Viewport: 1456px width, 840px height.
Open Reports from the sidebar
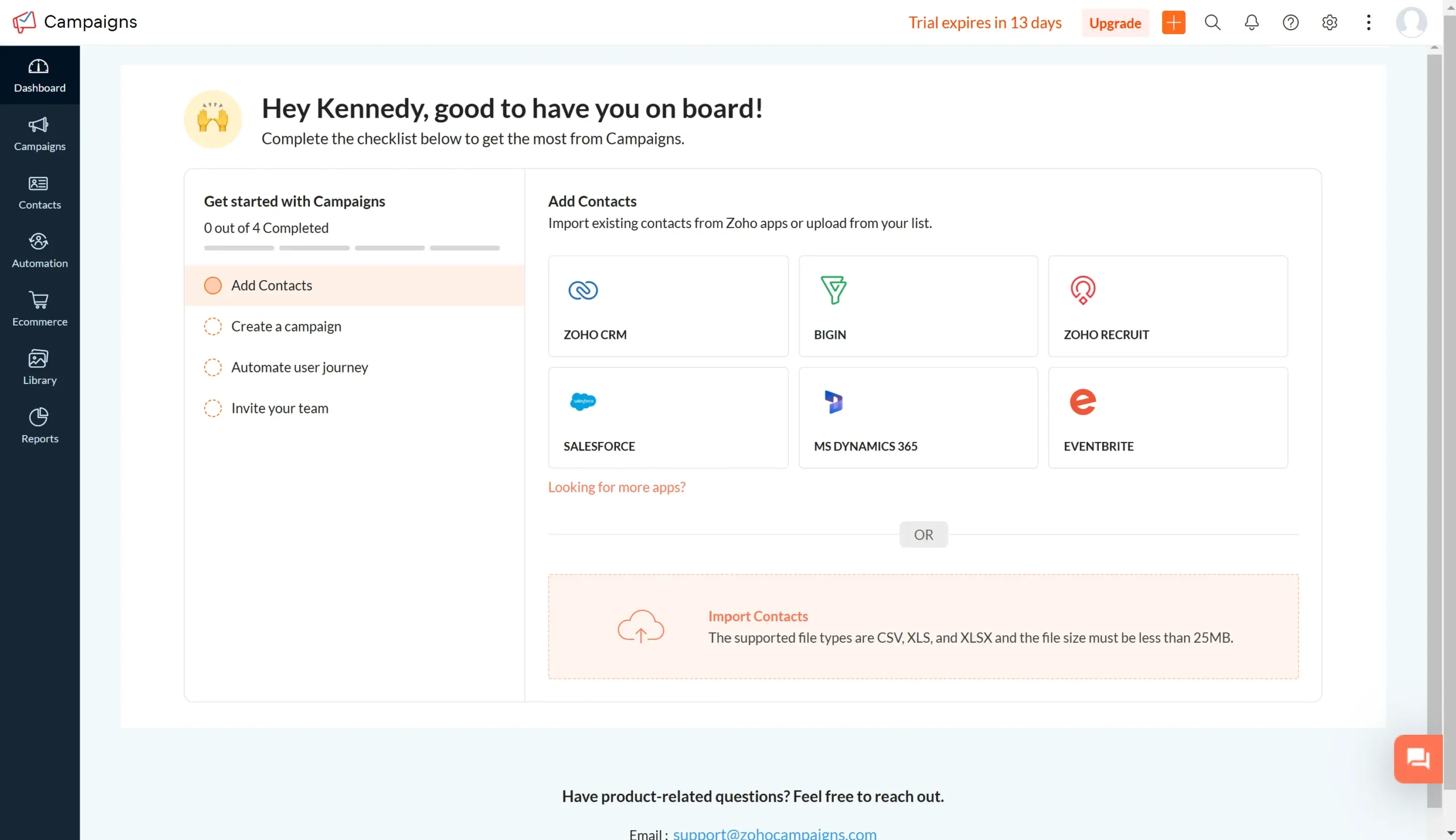pyautogui.click(x=39, y=425)
